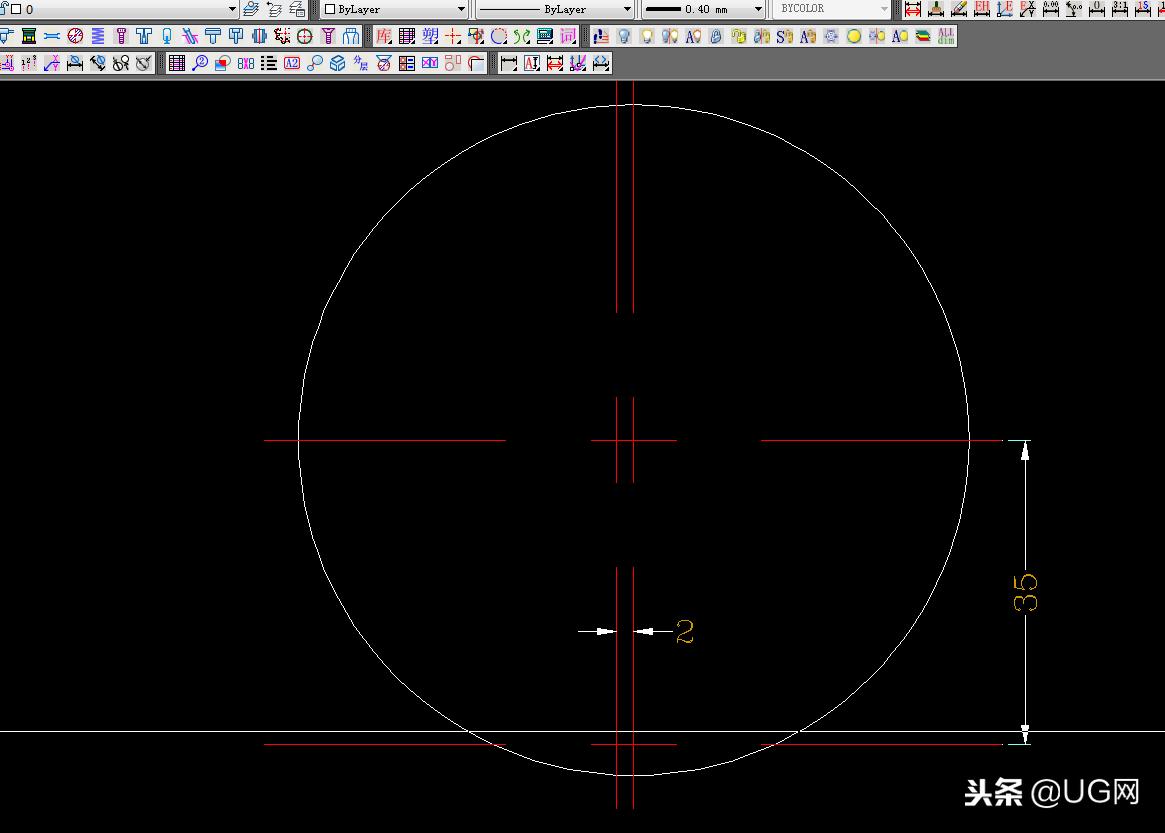Click the blue 塑 toolbar icon

click(x=430, y=37)
